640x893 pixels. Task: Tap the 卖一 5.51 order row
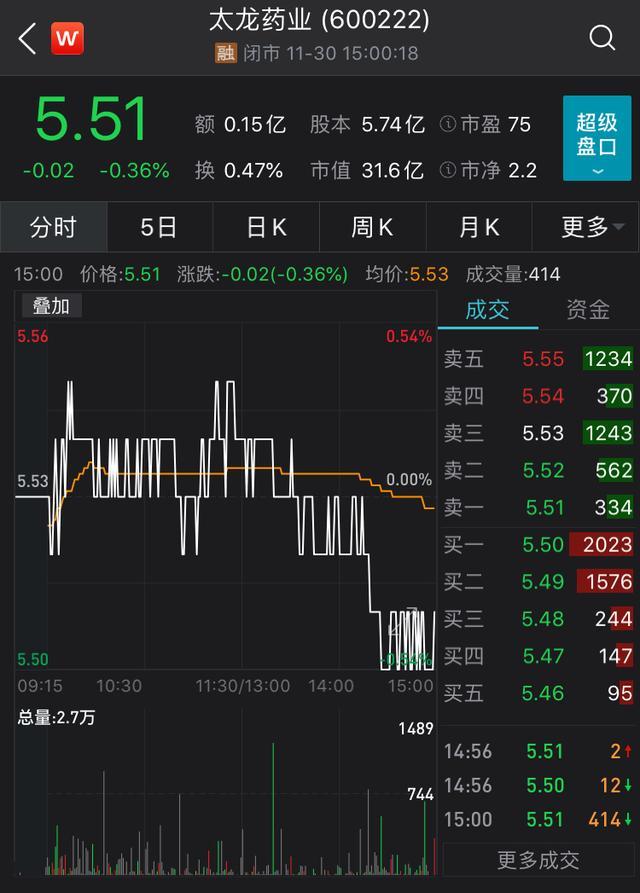coord(538,507)
